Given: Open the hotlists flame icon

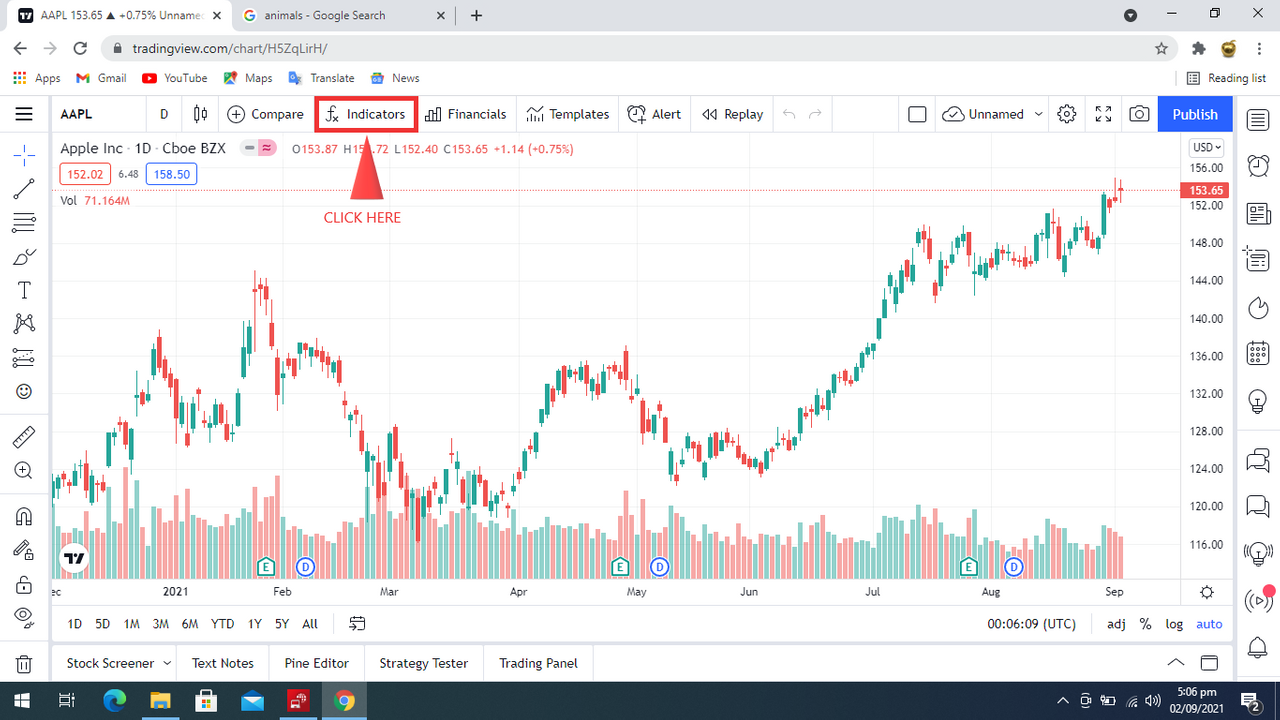Looking at the screenshot, I should coord(1258,306).
